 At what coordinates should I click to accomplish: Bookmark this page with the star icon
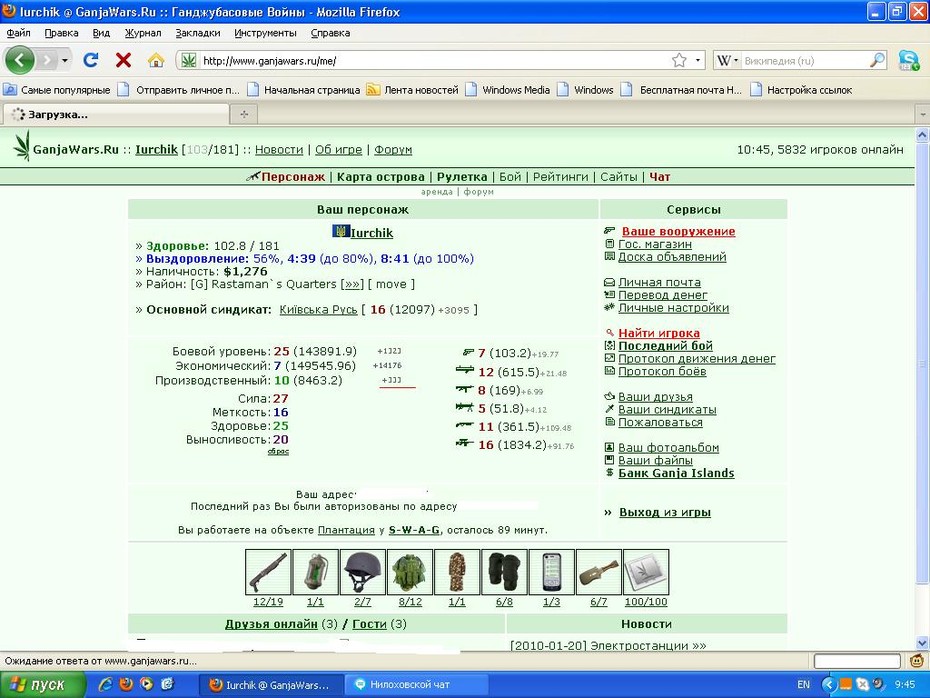679,60
